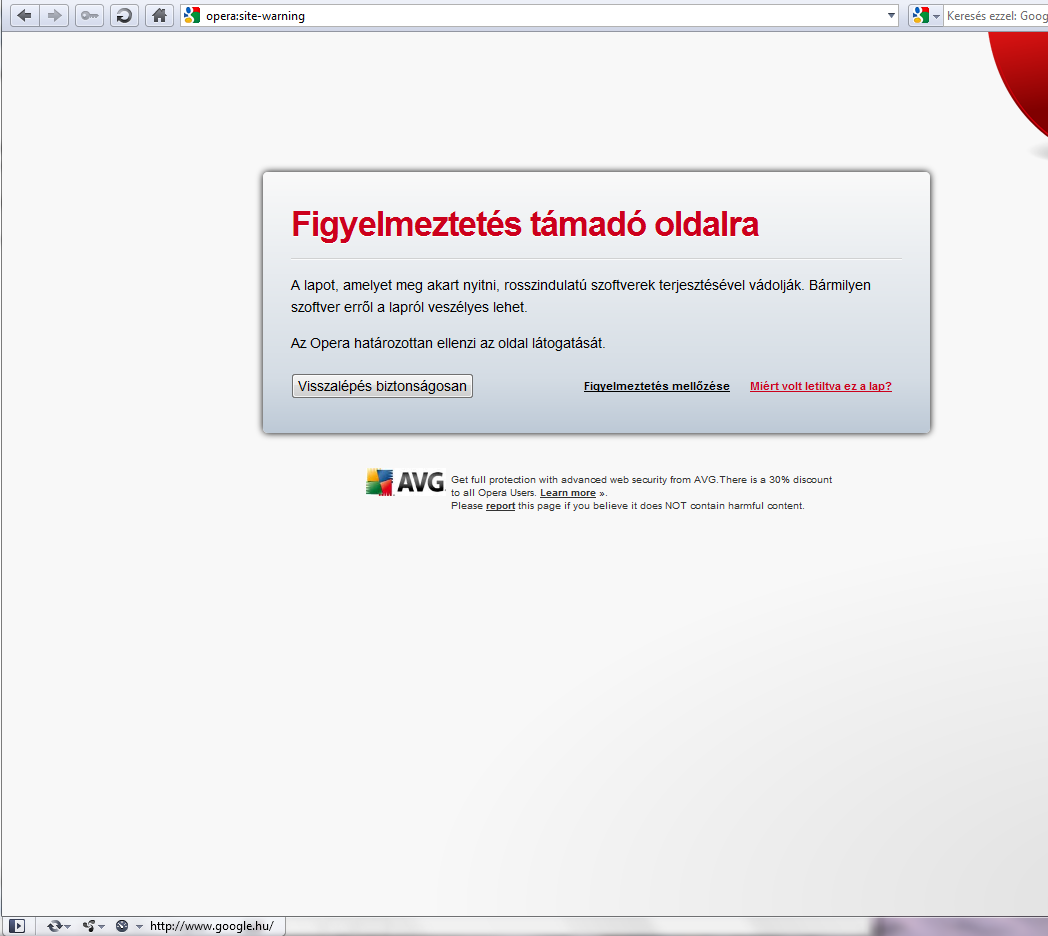Expand the address bar history dropdown arrow
Image resolution: width=1048 pixels, height=936 pixels.
892,16
